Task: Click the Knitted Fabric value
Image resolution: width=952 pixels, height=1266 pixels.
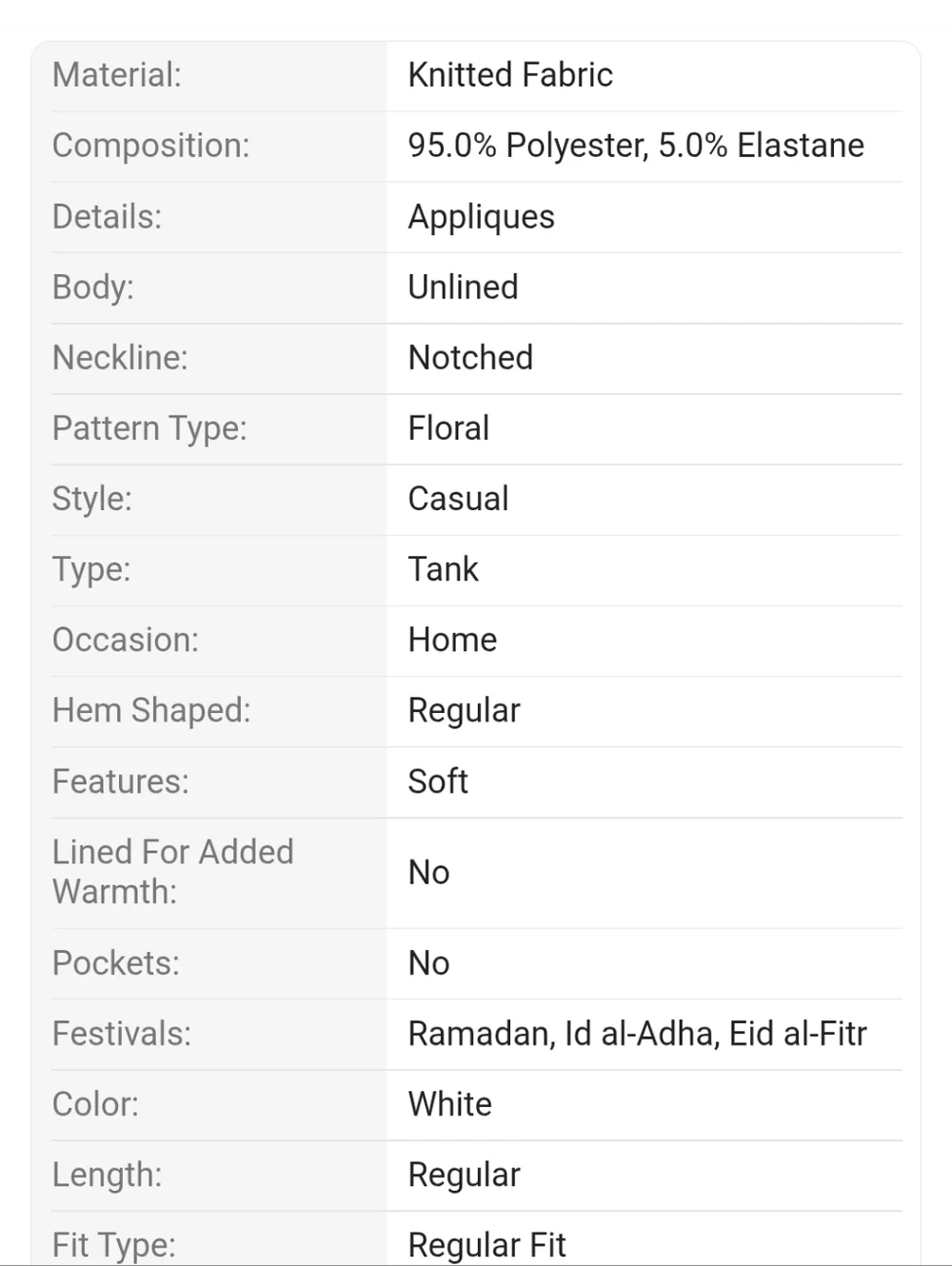Action: coord(510,75)
